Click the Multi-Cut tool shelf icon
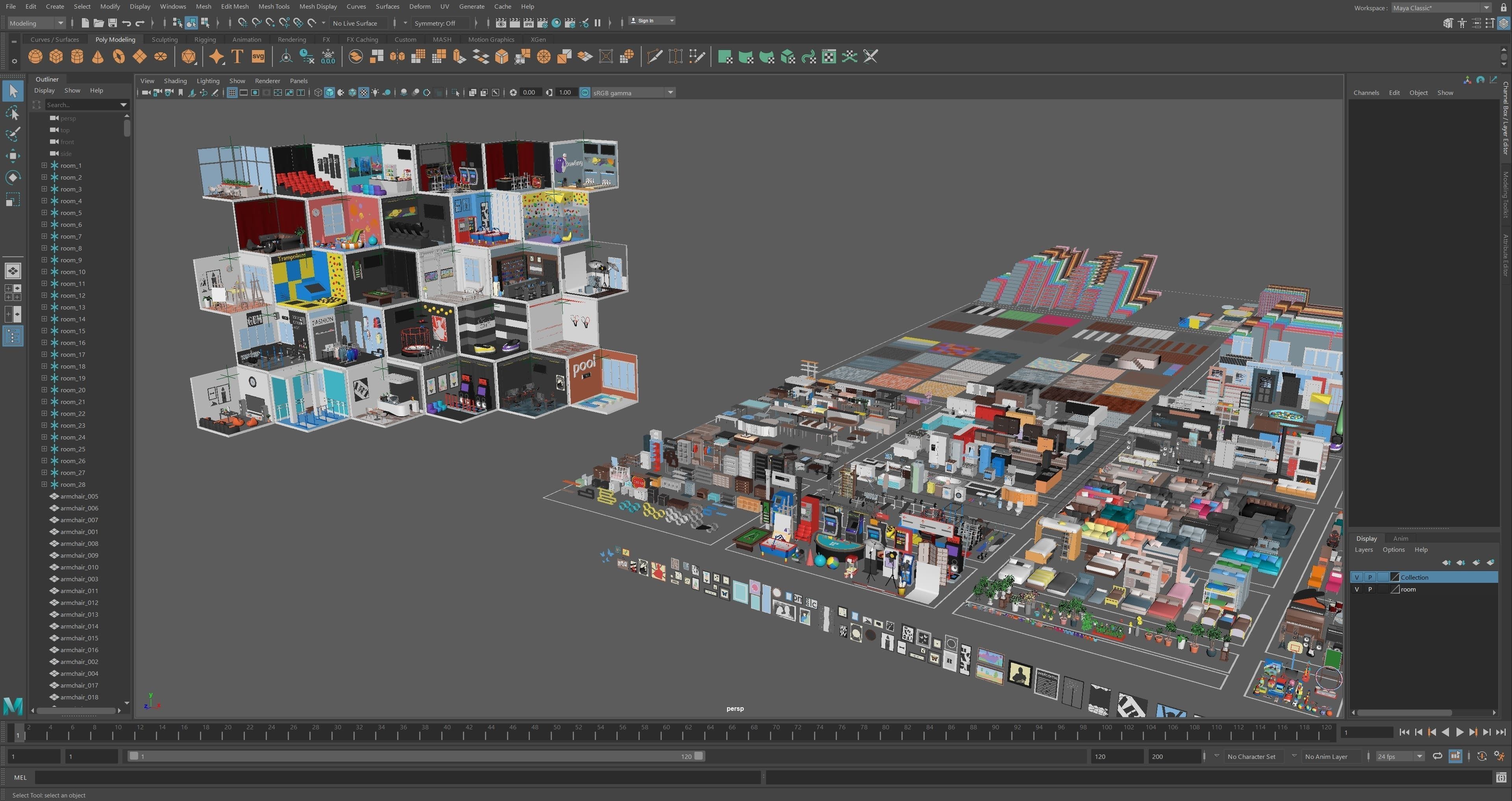Viewport: 1512px width, 801px height. (x=655, y=56)
